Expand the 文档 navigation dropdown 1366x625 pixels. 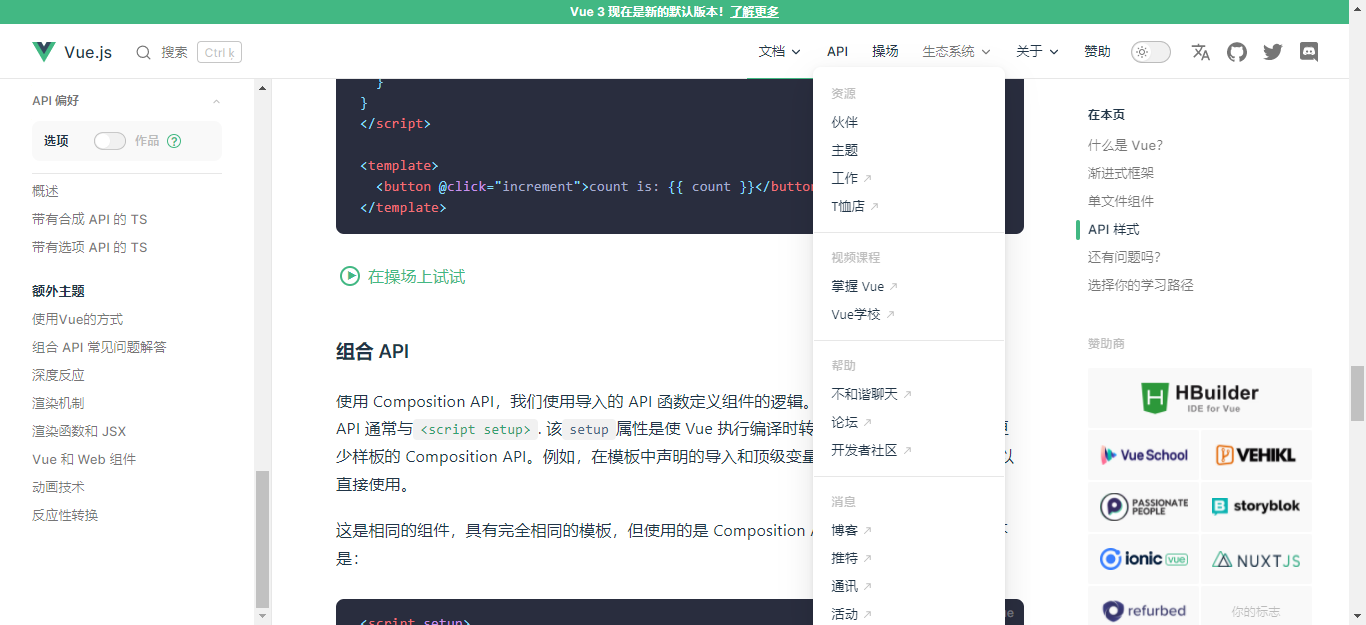pyautogui.click(x=780, y=52)
